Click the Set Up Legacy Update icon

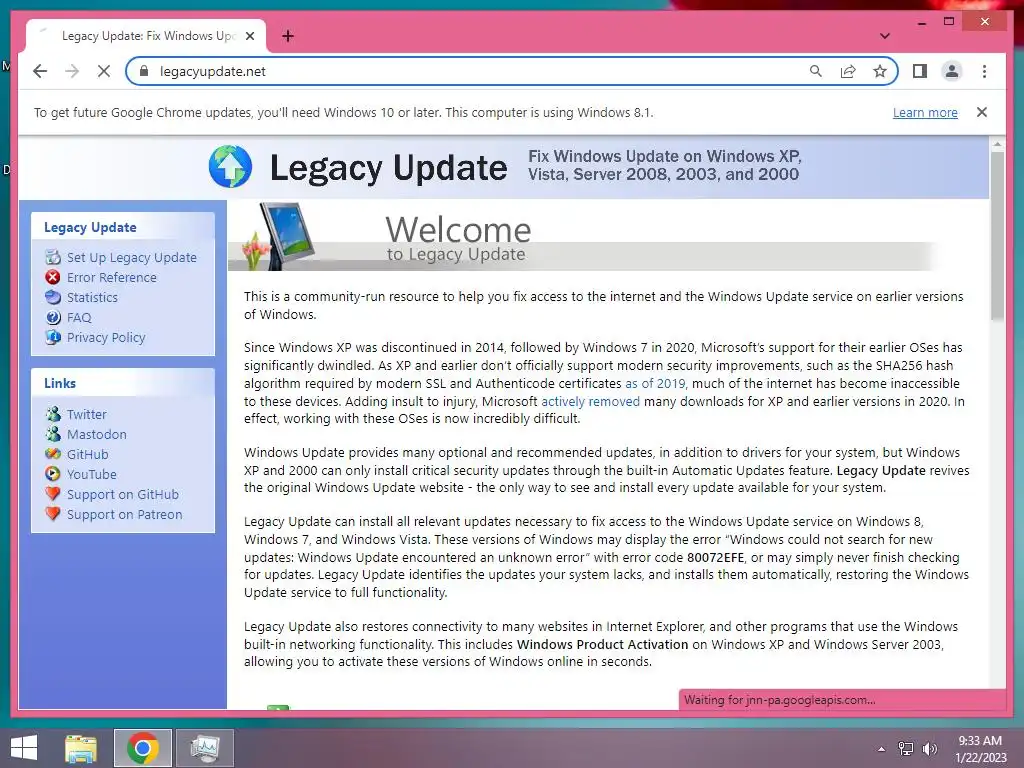pyautogui.click(x=53, y=257)
